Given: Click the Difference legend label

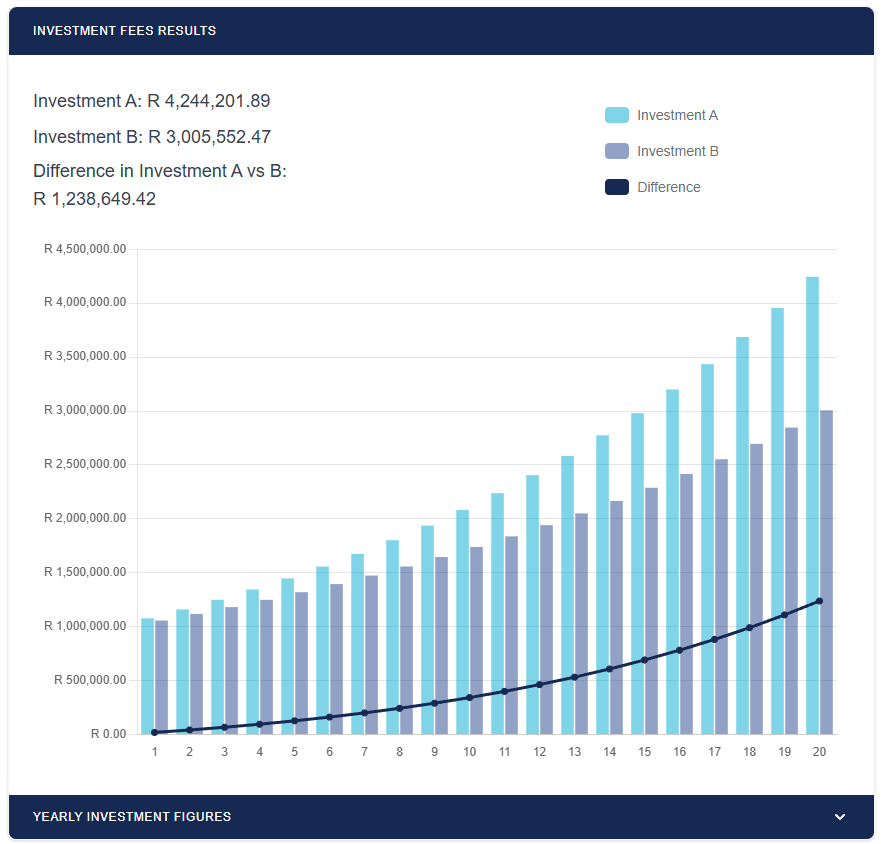Looking at the screenshot, I should (669, 187).
